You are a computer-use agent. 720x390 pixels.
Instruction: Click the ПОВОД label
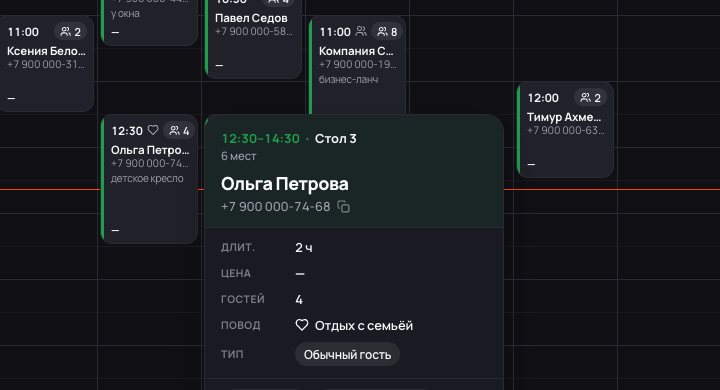tap(241, 325)
